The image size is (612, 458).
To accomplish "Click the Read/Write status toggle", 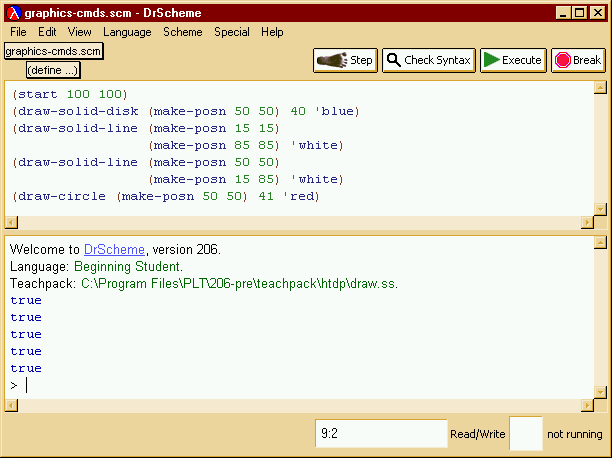I will coord(478,434).
